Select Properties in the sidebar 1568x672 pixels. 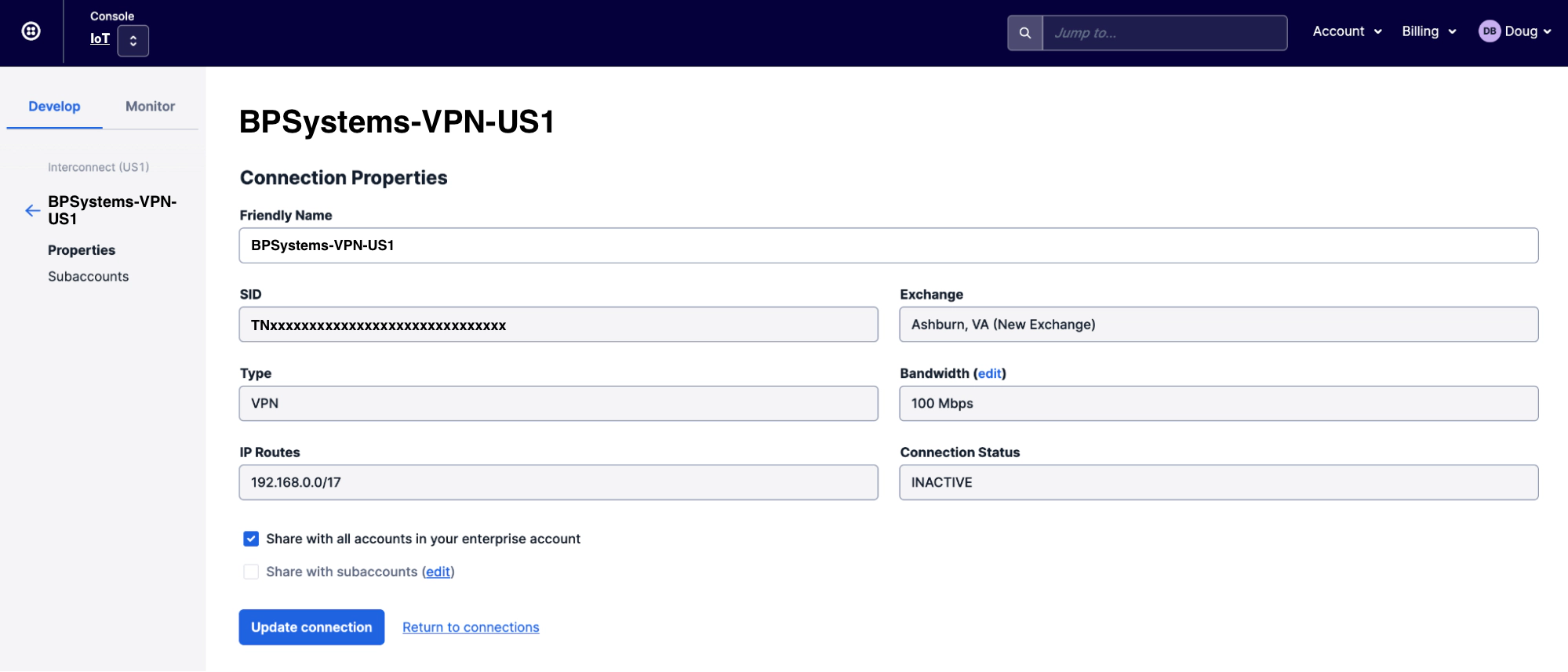click(82, 250)
